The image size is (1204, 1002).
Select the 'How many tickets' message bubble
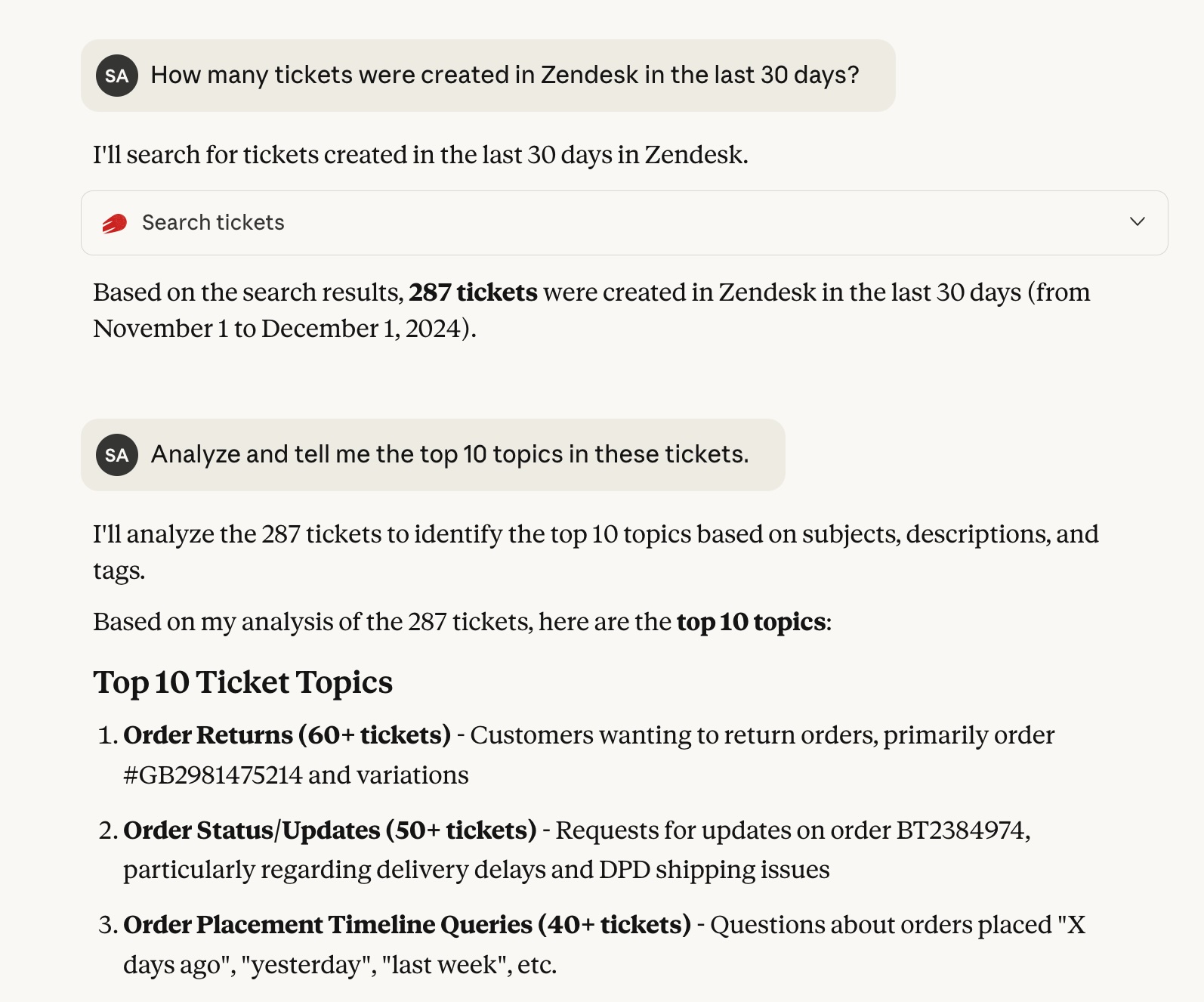(x=505, y=76)
